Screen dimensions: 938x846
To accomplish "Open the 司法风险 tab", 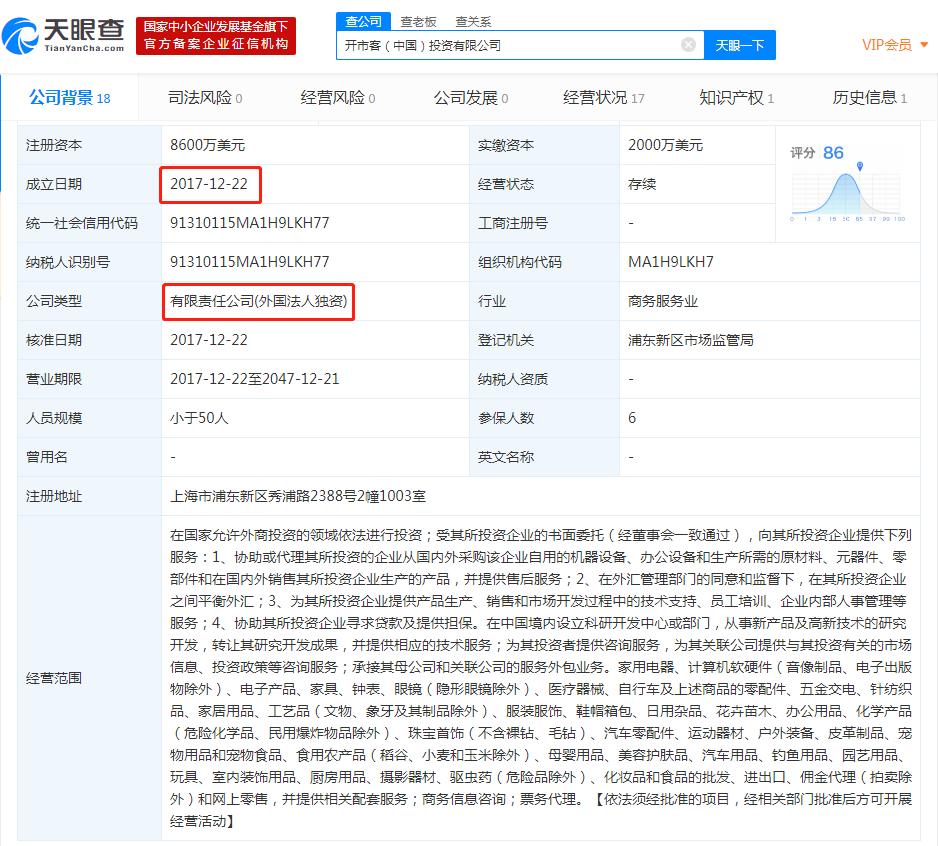I will (205, 98).
